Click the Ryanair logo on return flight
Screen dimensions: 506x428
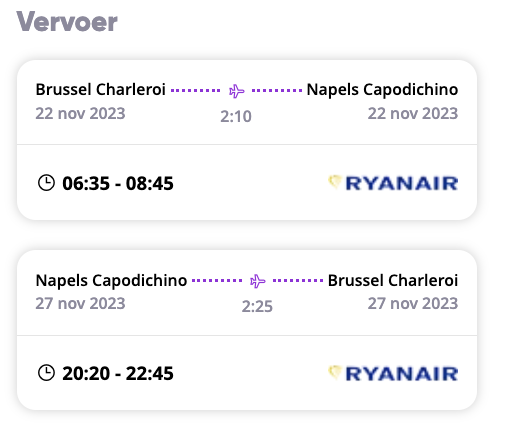[393, 373]
